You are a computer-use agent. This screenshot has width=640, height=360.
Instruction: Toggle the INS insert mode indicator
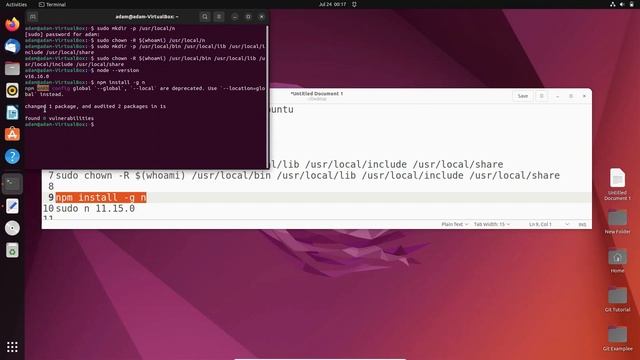[x=582, y=224]
